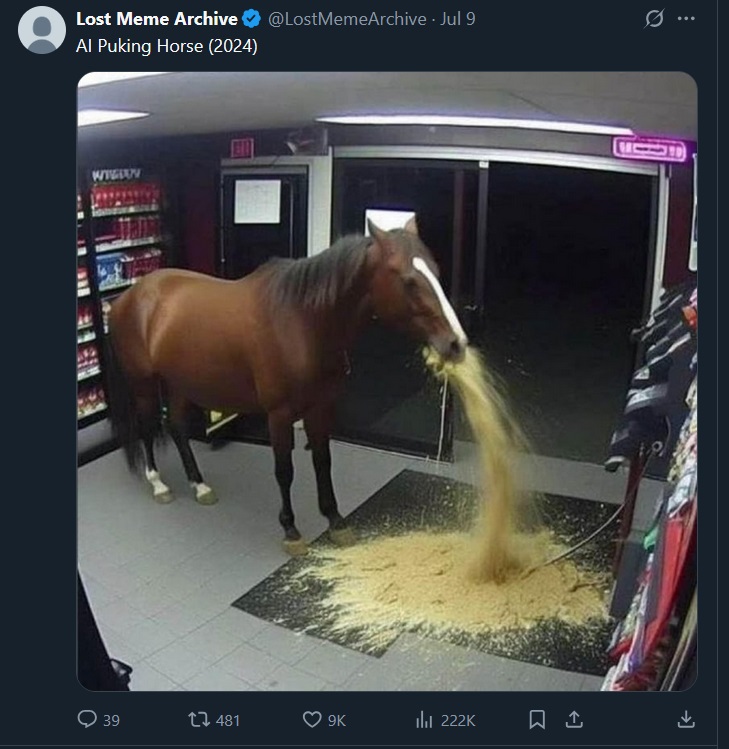Screen dimensions: 729x749
Task: Open the @LostMemeArchive handle link
Action: click(347, 19)
